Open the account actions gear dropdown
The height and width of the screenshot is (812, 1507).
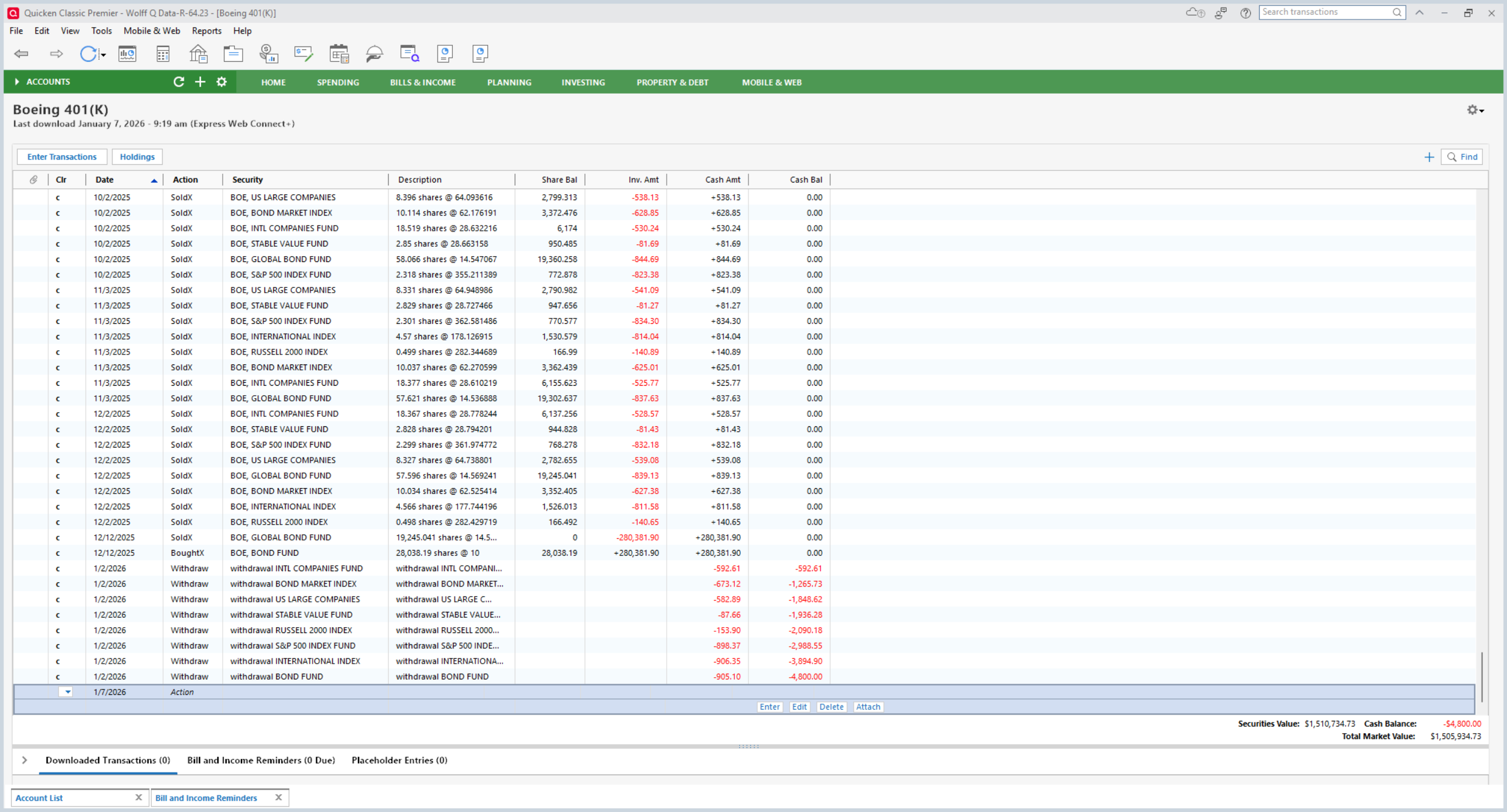pos(1475,110)
